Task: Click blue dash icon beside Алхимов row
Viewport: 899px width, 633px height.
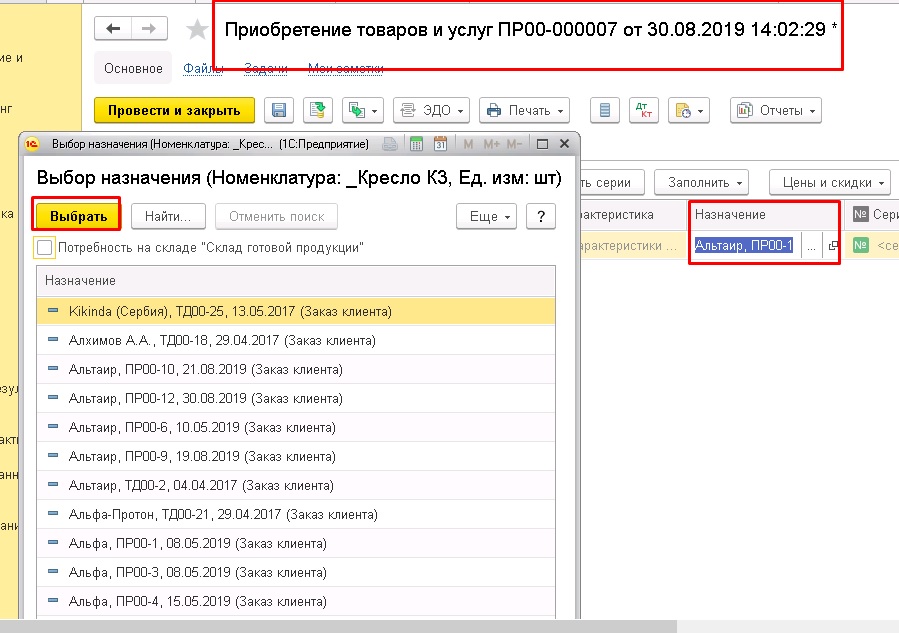Action: point(53,339)
